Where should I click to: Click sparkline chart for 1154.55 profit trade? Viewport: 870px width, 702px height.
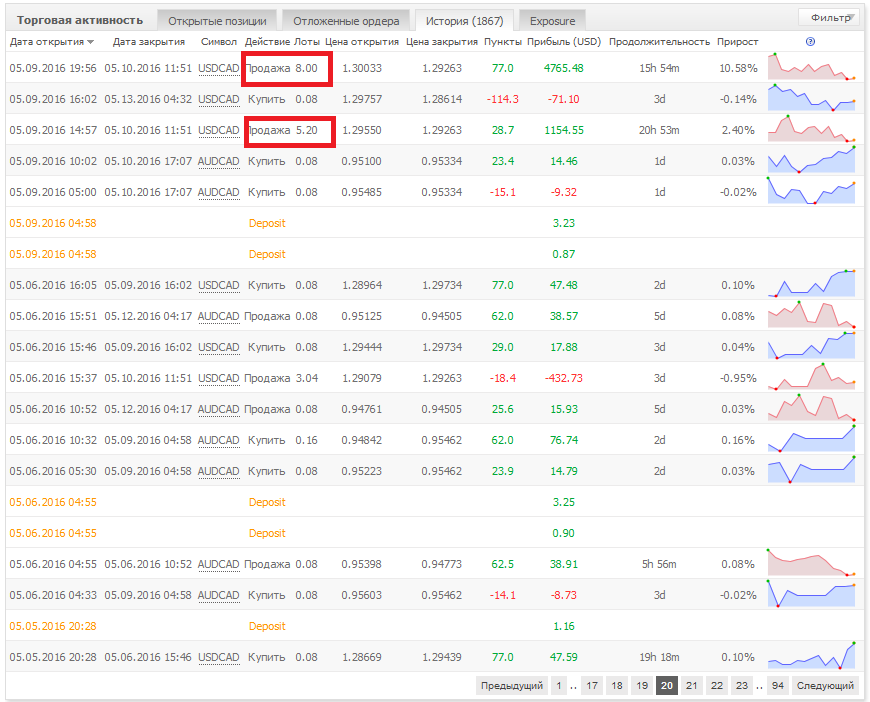coord(812,129)
